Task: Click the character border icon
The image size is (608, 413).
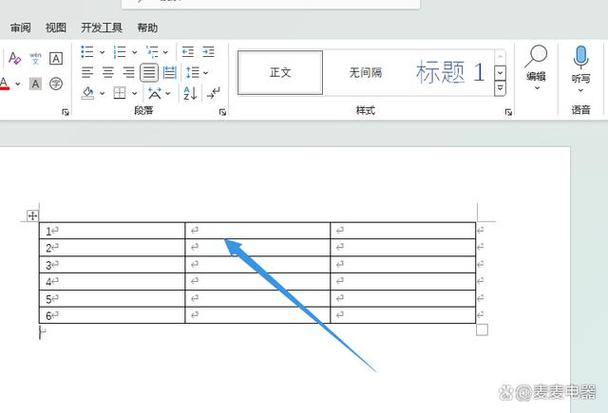Action: coord(56,59)
